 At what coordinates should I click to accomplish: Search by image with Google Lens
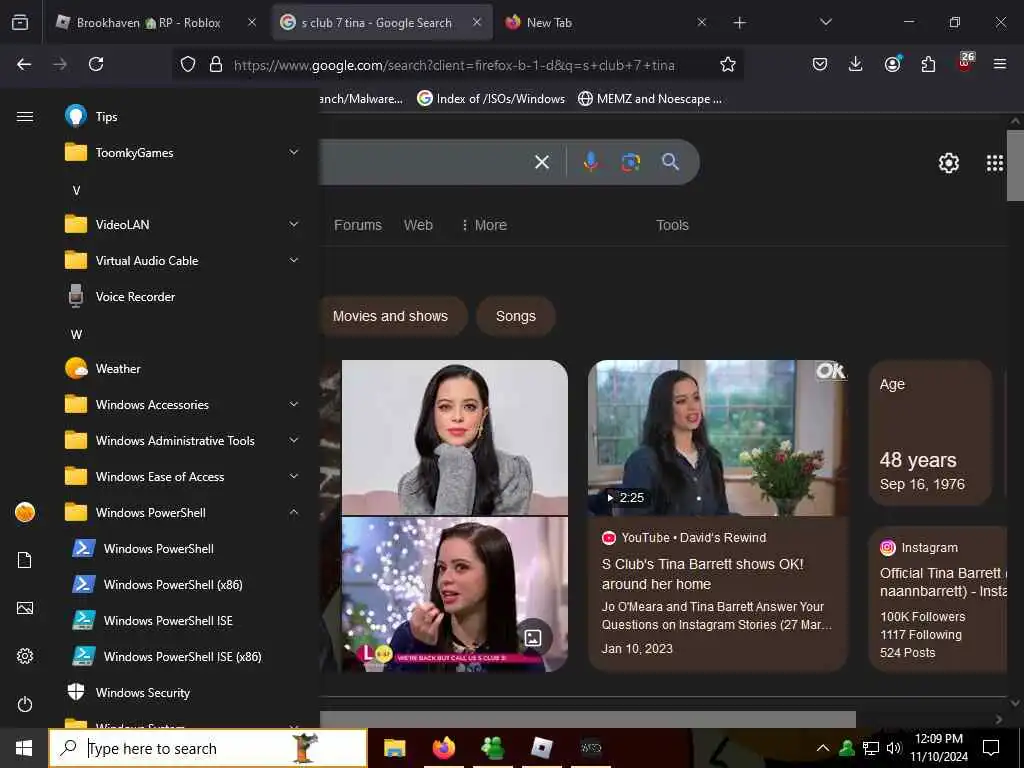630,161
